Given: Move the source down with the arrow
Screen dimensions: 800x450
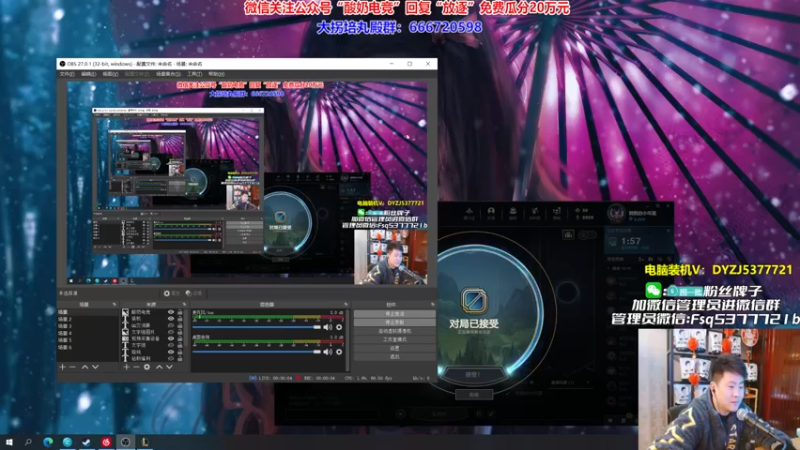Looking at the screenshot, I should pos(169,367).
